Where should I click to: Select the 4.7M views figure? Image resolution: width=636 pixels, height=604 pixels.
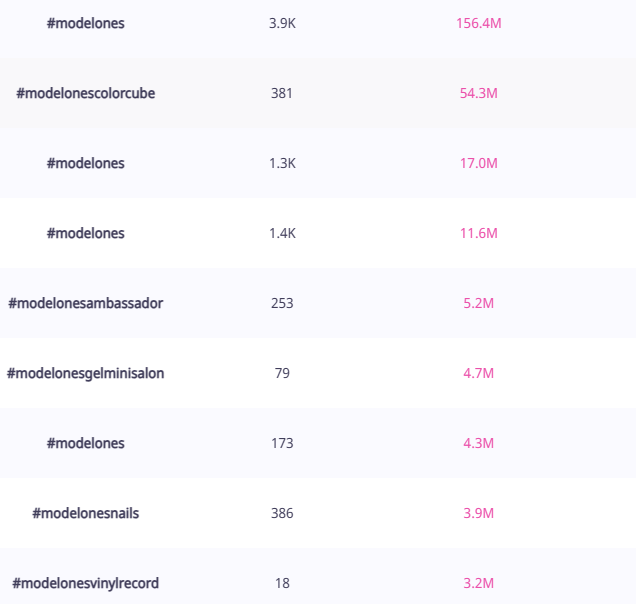(478, 373)
